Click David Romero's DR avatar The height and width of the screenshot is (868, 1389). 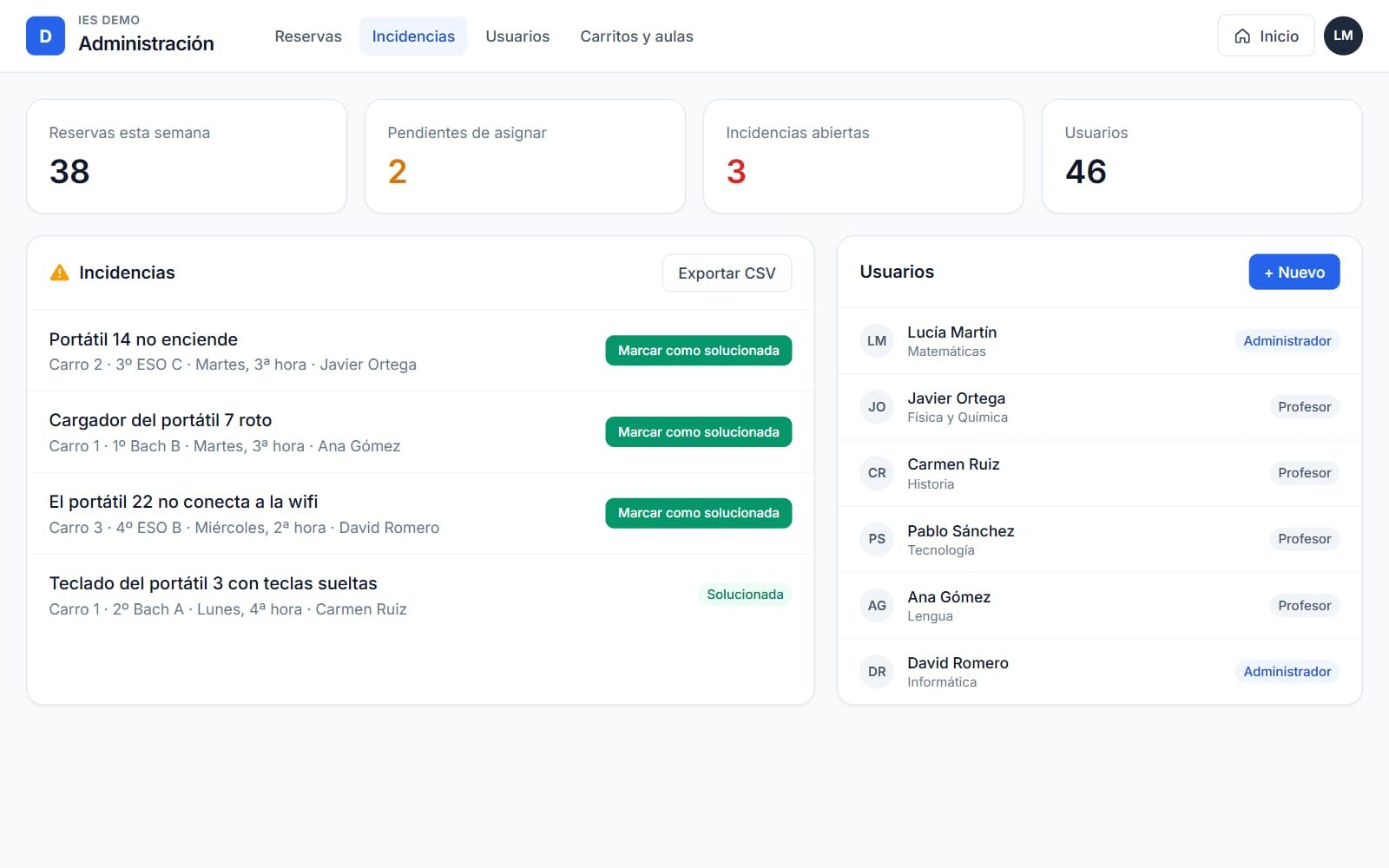click(877, 672)
